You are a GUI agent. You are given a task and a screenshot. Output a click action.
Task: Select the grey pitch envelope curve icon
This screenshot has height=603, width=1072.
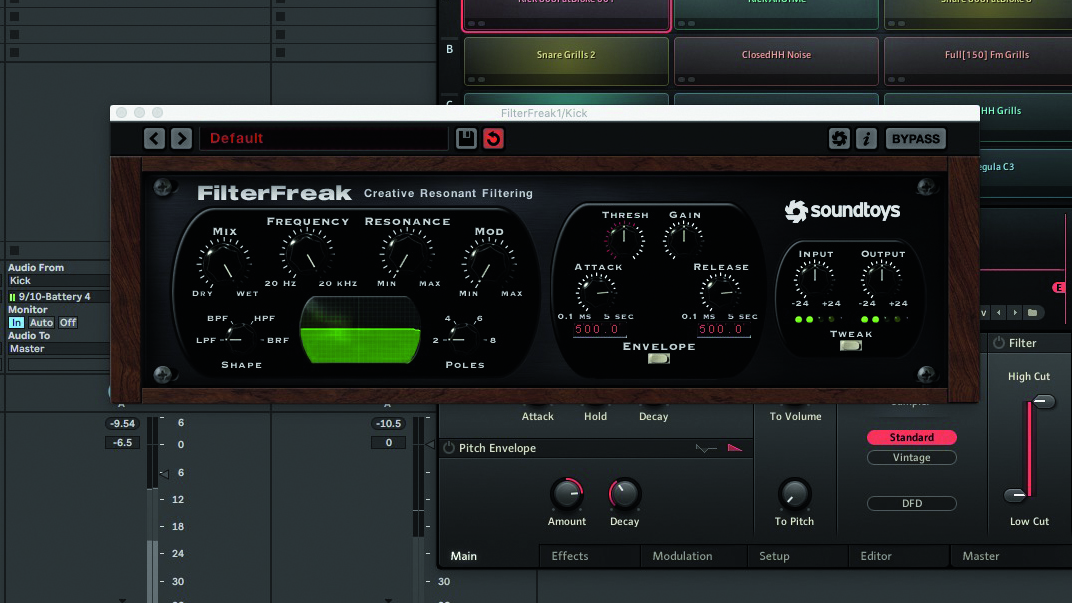tap(706, 448)
